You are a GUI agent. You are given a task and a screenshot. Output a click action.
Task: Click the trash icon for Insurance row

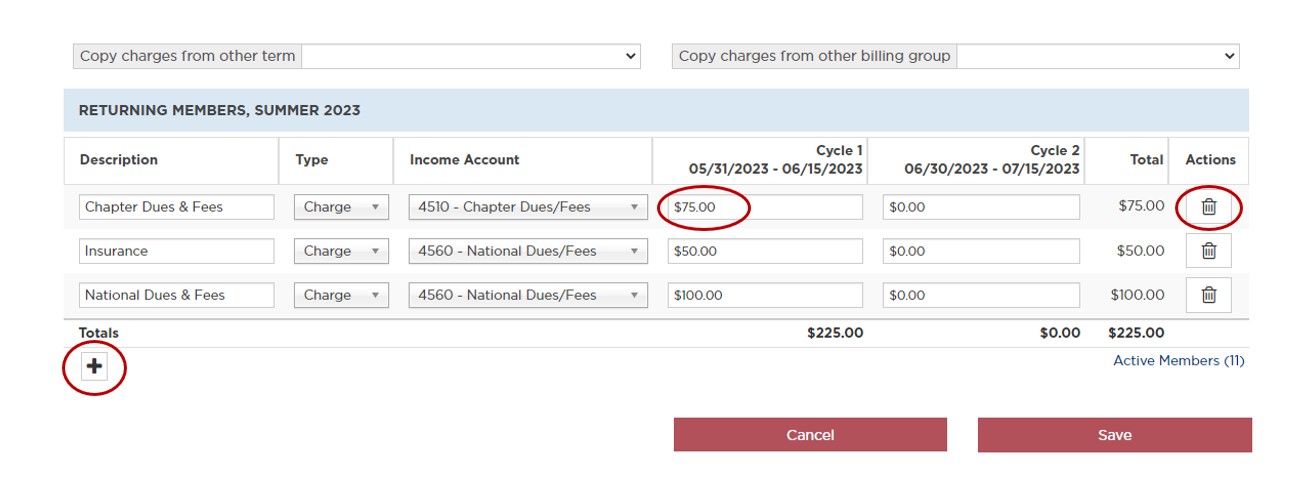[x=1208, y=251]
